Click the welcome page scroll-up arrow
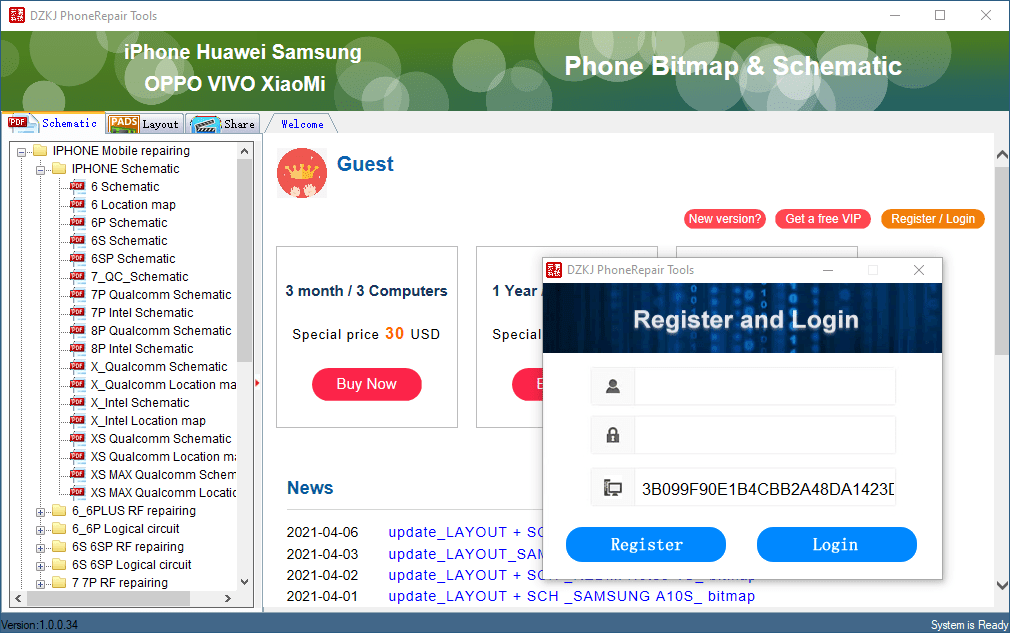This screenshot has height=633, width=1010. (1002, 155)
